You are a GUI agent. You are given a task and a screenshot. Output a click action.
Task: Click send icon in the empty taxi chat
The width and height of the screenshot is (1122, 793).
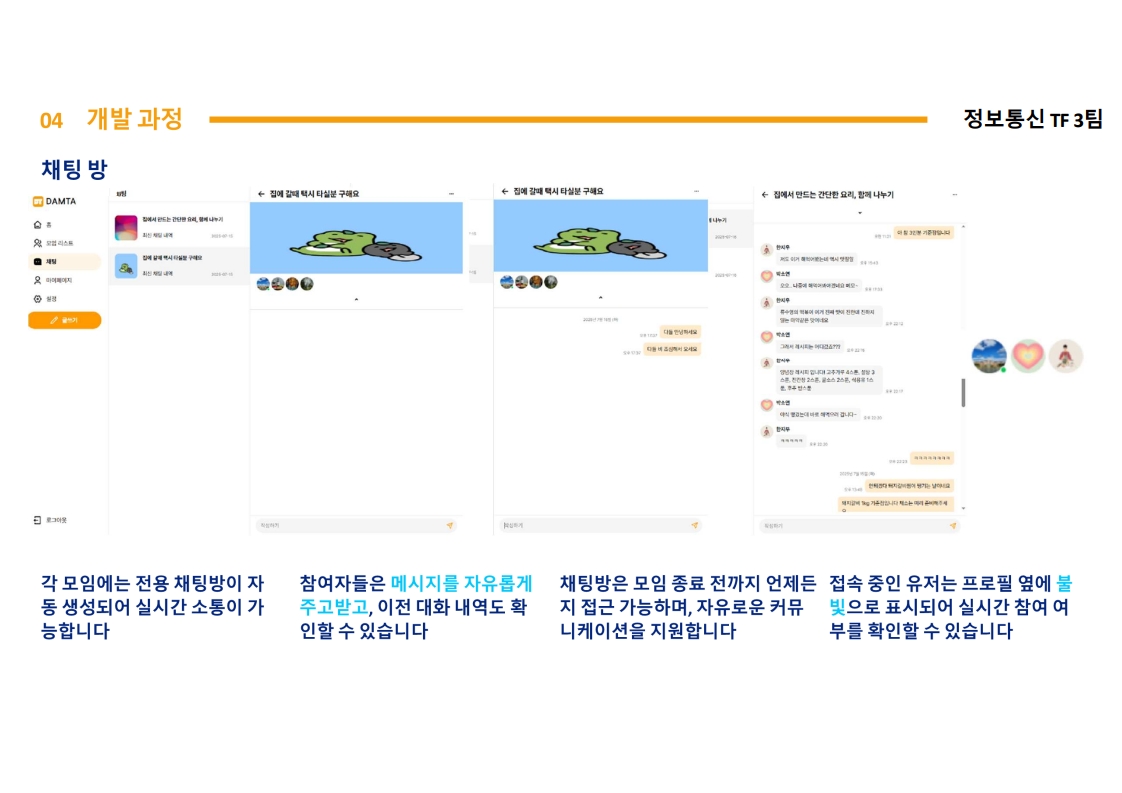[450, 525]
